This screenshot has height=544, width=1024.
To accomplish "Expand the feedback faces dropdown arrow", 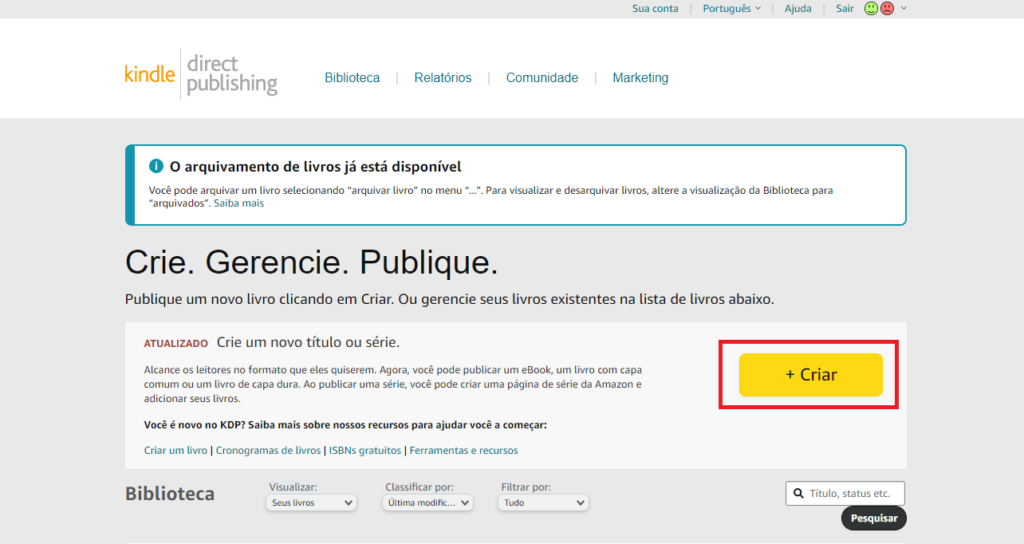I will (x=904, y=8).
